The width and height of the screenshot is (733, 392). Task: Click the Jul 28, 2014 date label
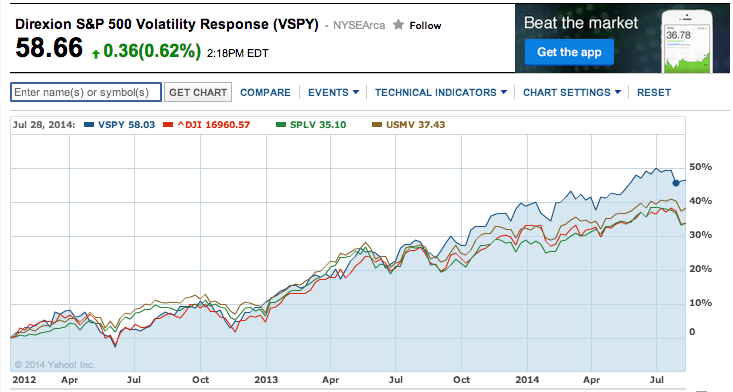[x=43, y=125]
